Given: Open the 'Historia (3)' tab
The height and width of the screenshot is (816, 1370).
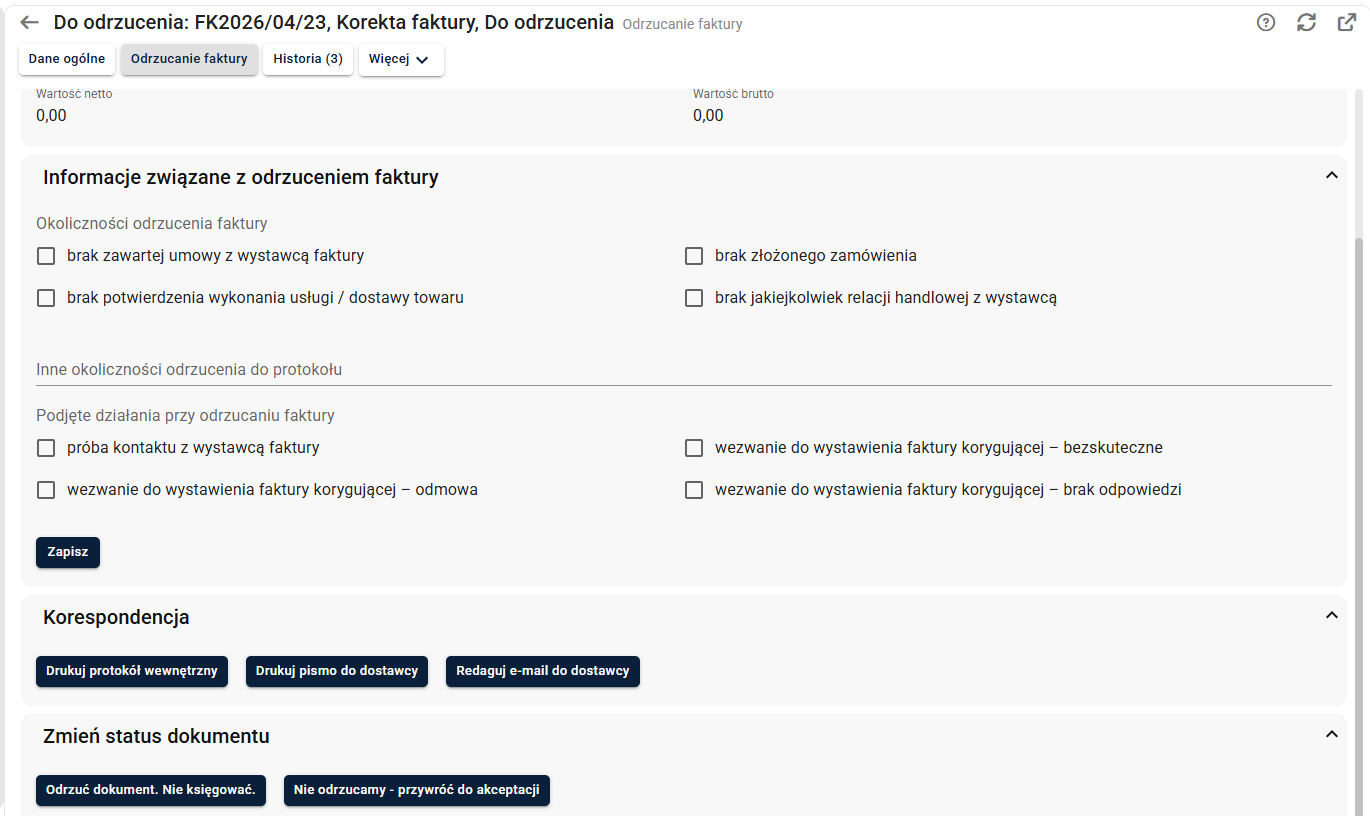Looking at the screenshot, I should coord(308,60).
